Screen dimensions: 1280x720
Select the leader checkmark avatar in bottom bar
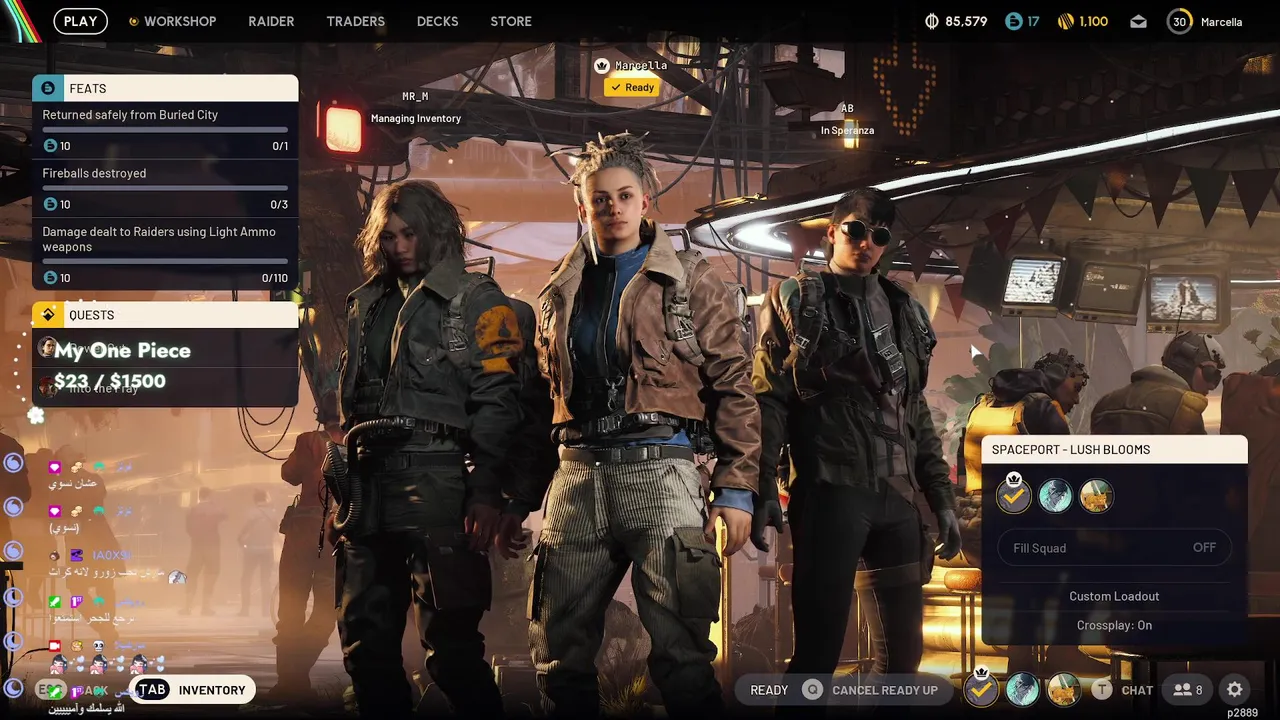click(x=981, y=688)
